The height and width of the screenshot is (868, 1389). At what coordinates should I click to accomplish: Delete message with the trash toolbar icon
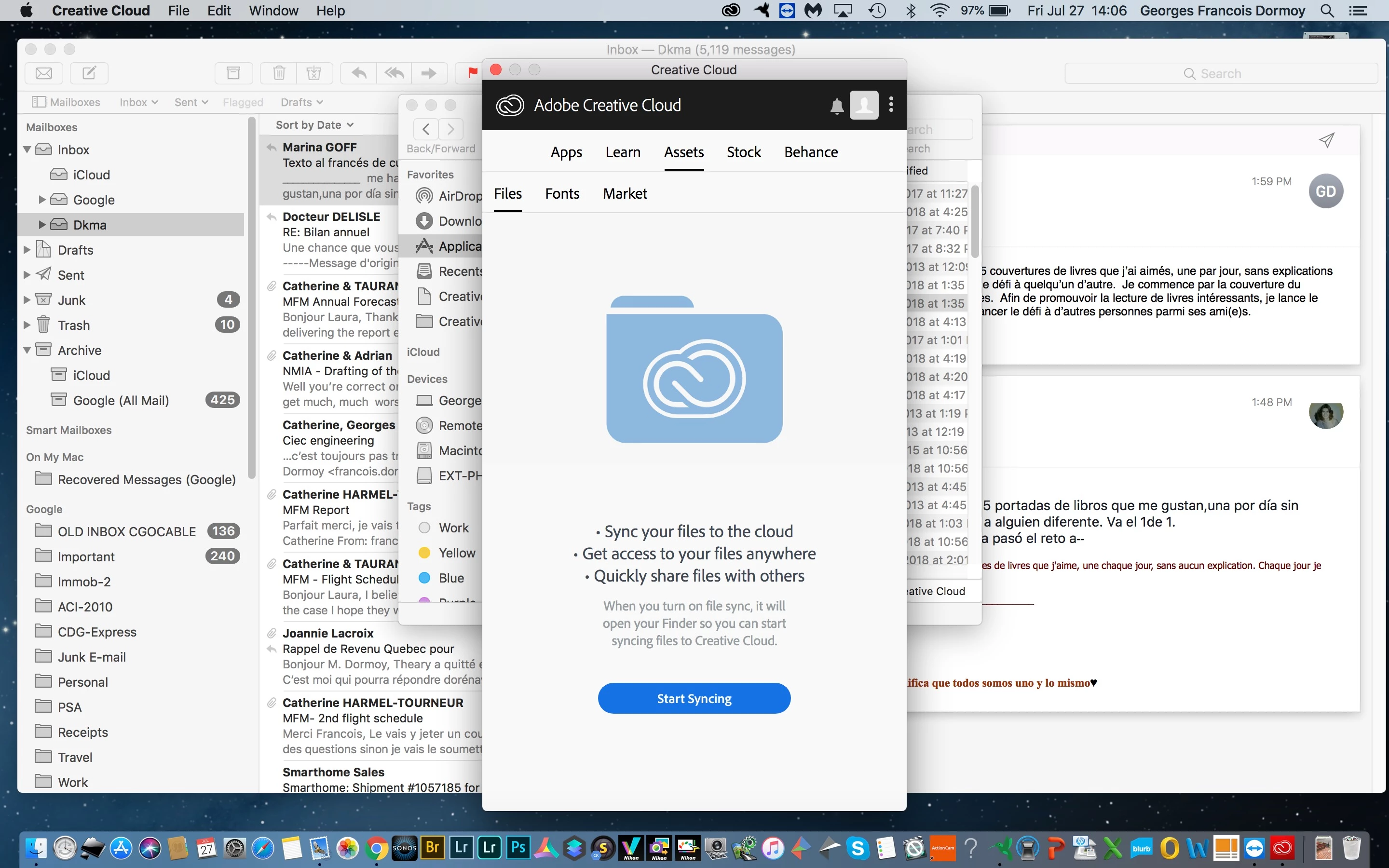pos(279,73)
